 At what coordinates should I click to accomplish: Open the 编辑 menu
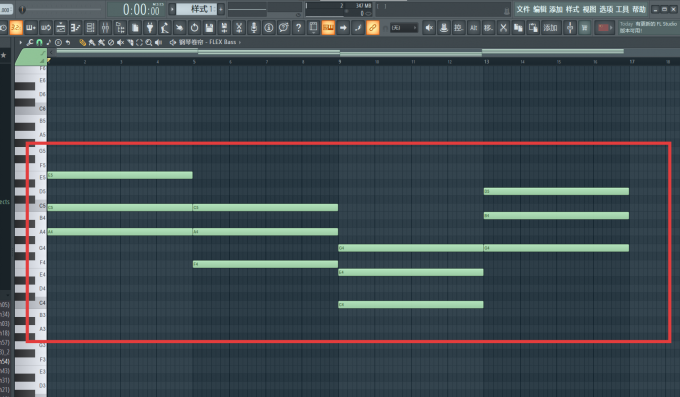[539, 9]
